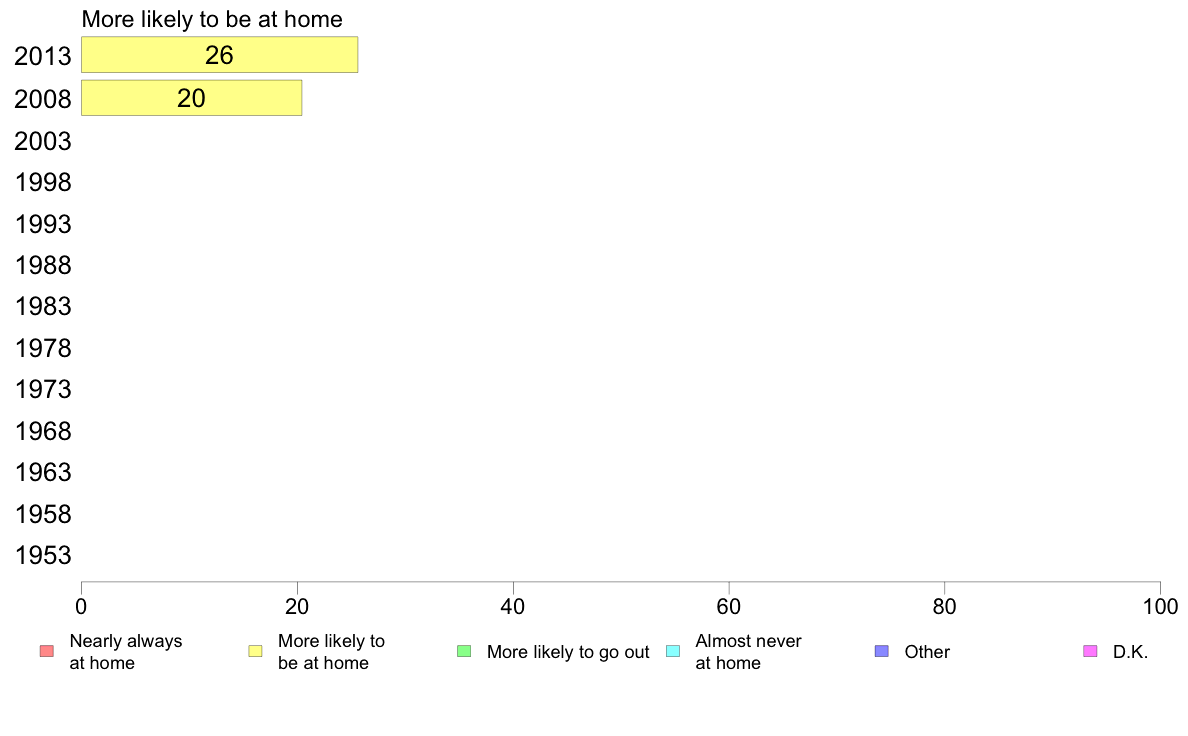1188x736 pixels.
Task: Click the 1983 year label
Action: pos(43,307)
